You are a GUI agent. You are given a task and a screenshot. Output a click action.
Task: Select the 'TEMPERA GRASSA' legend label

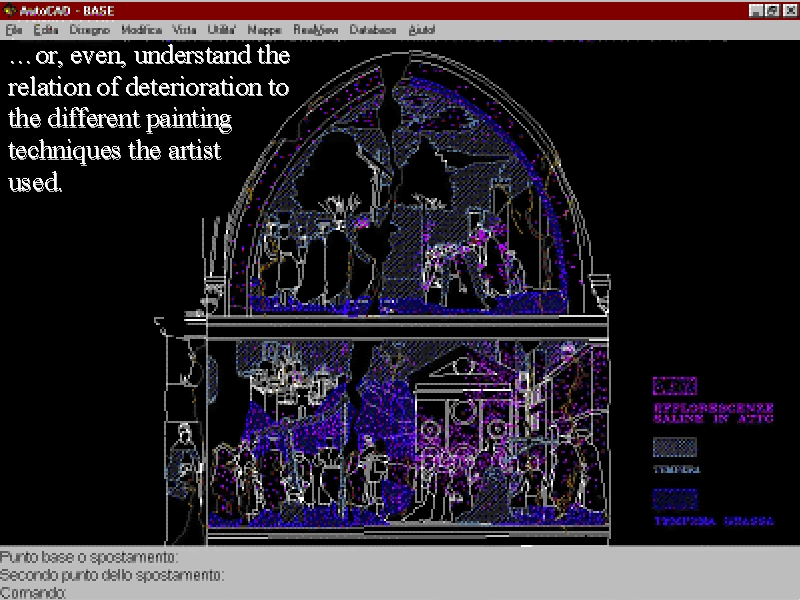point(714,521)
